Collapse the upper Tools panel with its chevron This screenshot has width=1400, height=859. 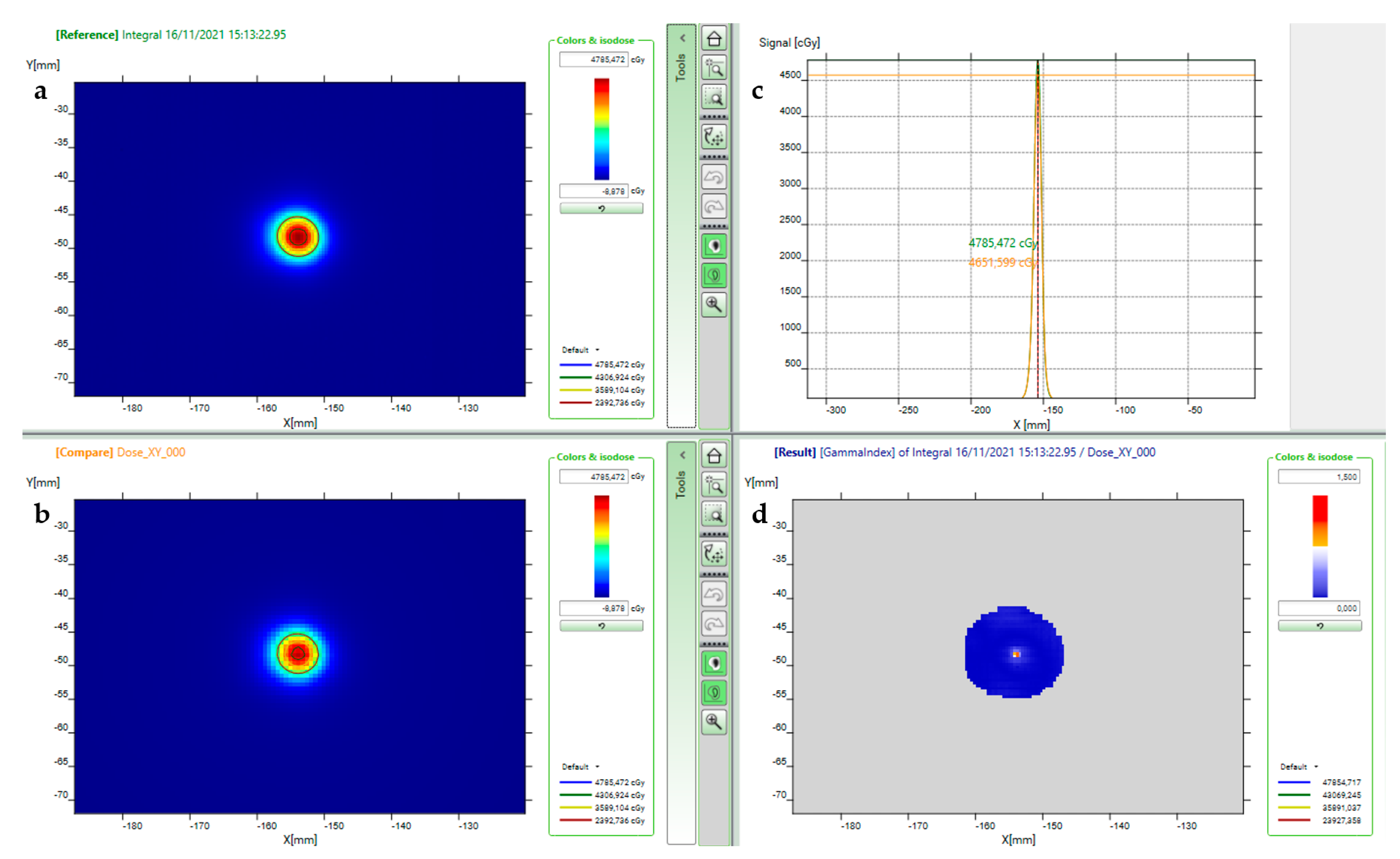pyautogui.click(x=682, y=38)
